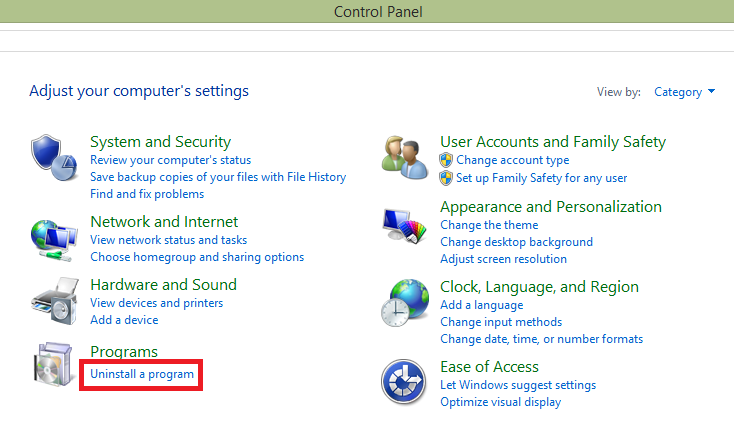Click the System and Security shield icon

pos(52,157)
